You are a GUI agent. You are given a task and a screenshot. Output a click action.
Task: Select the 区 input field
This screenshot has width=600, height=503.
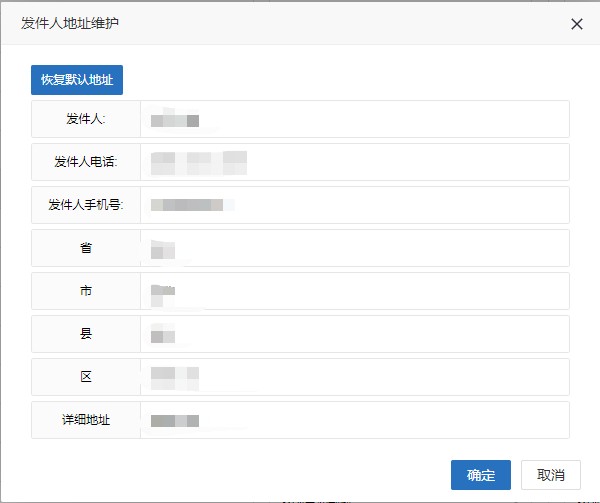[355, 377]
